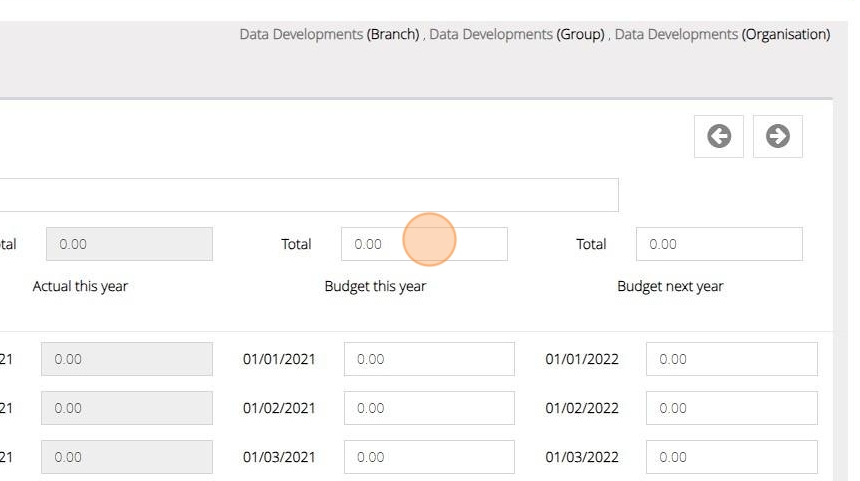Click the 01/03/2021 budget amount field
This screenshot has width=860, height=481.
tap(429, 457)
